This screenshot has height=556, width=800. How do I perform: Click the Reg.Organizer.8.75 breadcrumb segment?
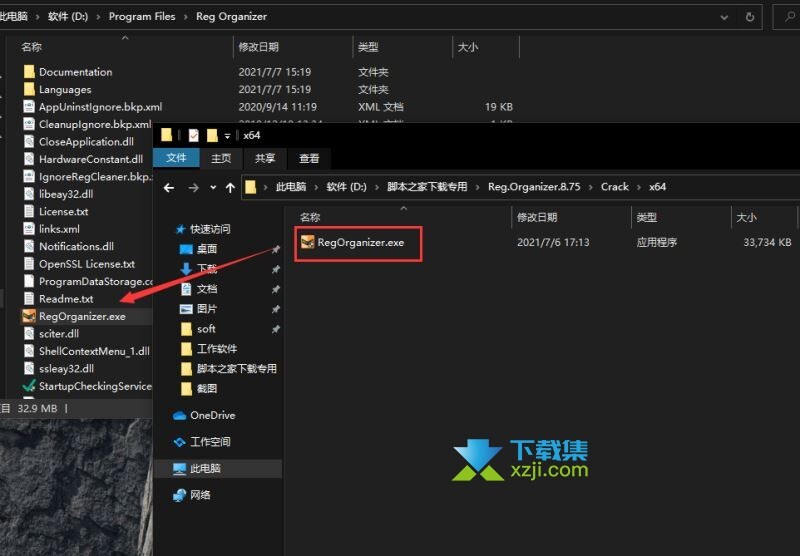[x=534, y=187]
